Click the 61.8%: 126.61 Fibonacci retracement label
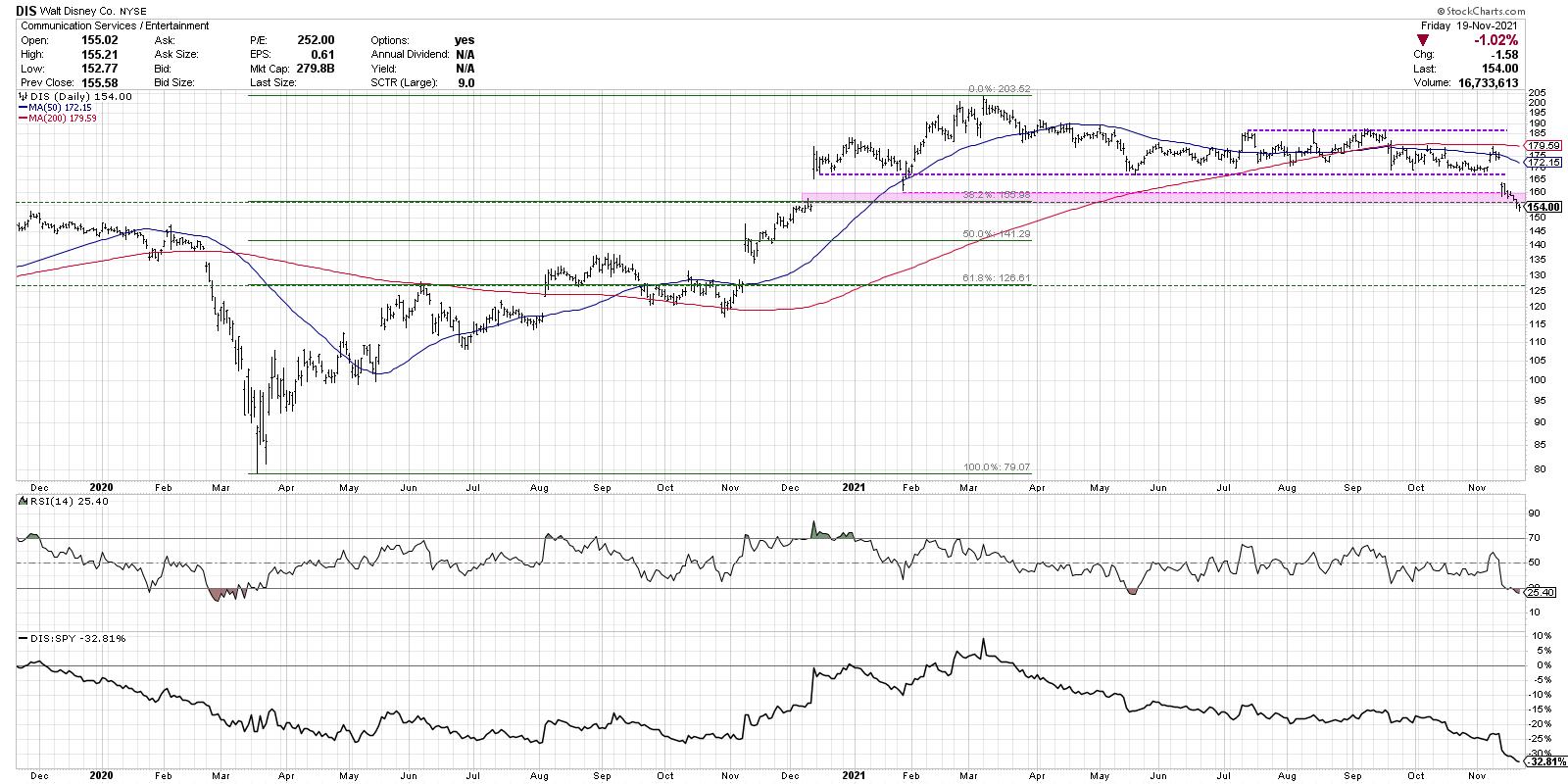 coord(996,278)
